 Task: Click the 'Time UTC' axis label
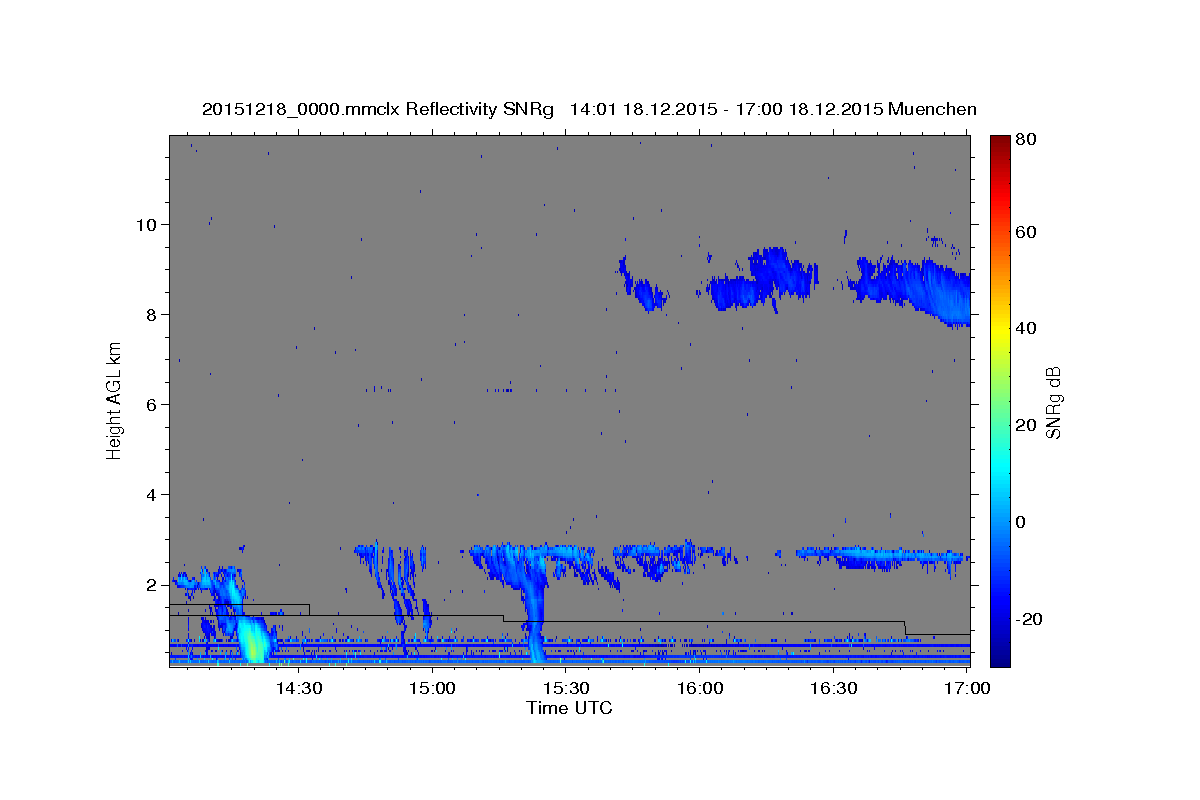569,708
